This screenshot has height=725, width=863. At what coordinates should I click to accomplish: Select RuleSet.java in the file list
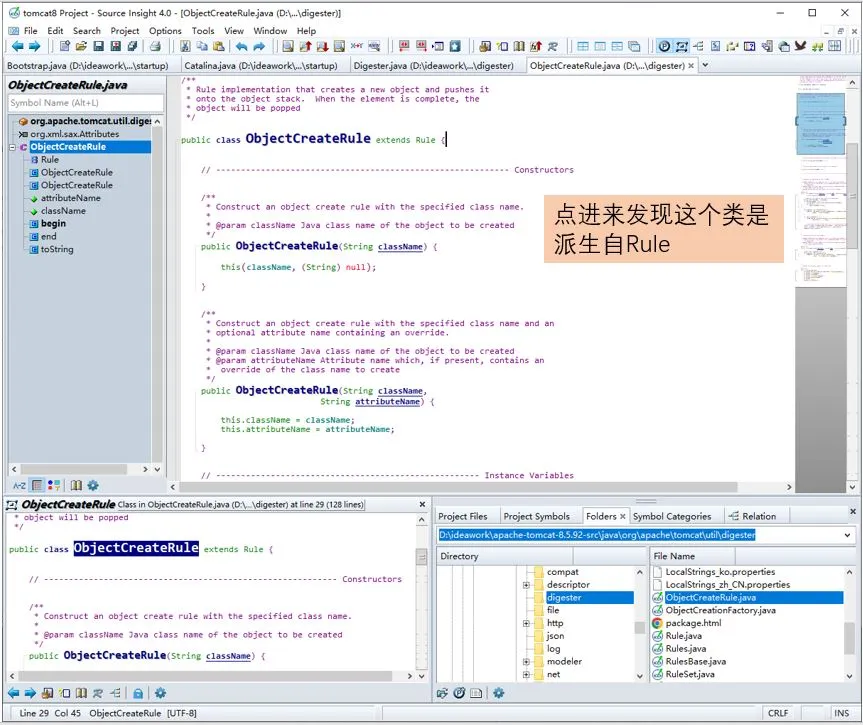[690, 674]
